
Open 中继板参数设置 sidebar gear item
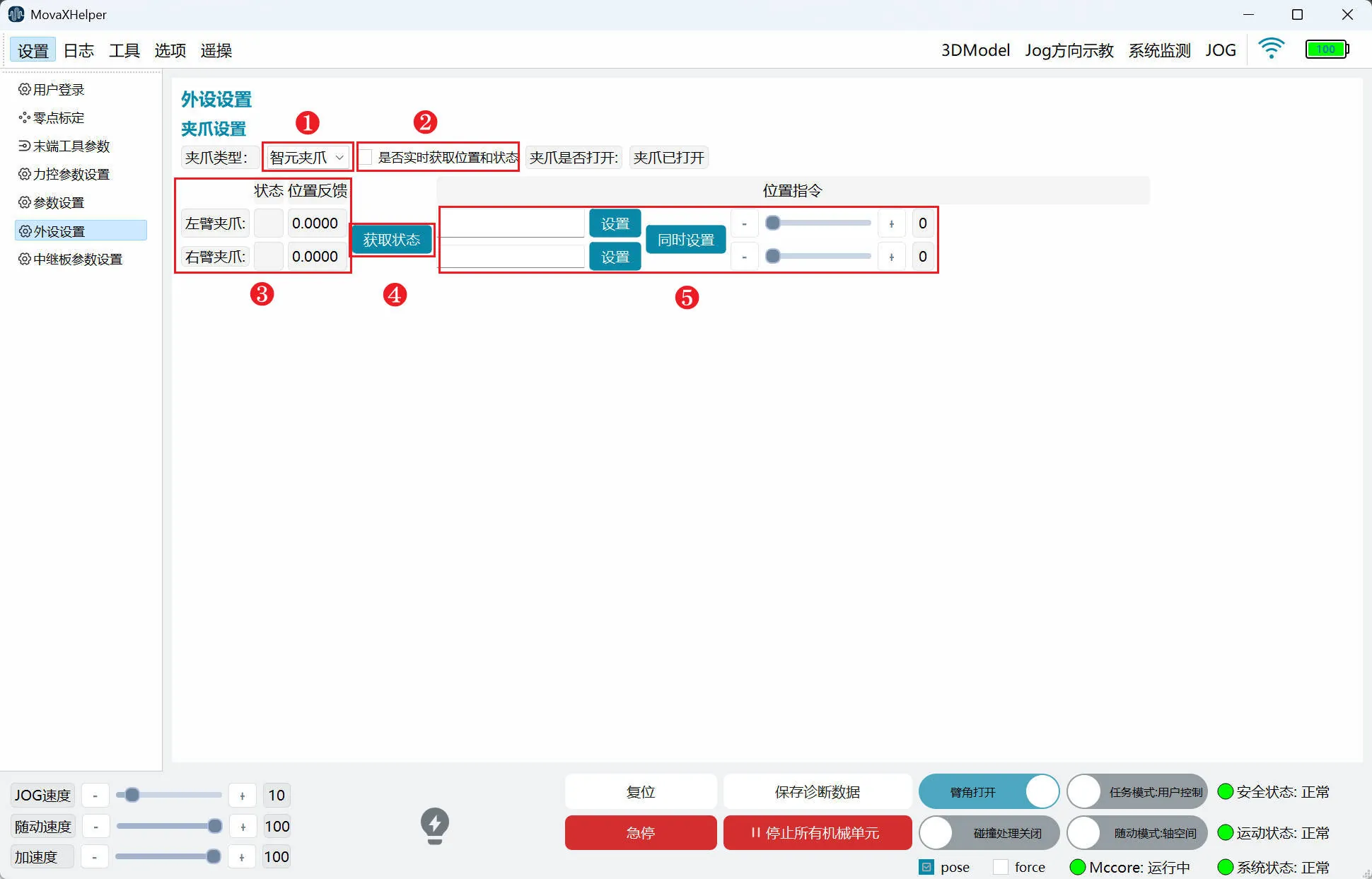[x=24, y=260]
